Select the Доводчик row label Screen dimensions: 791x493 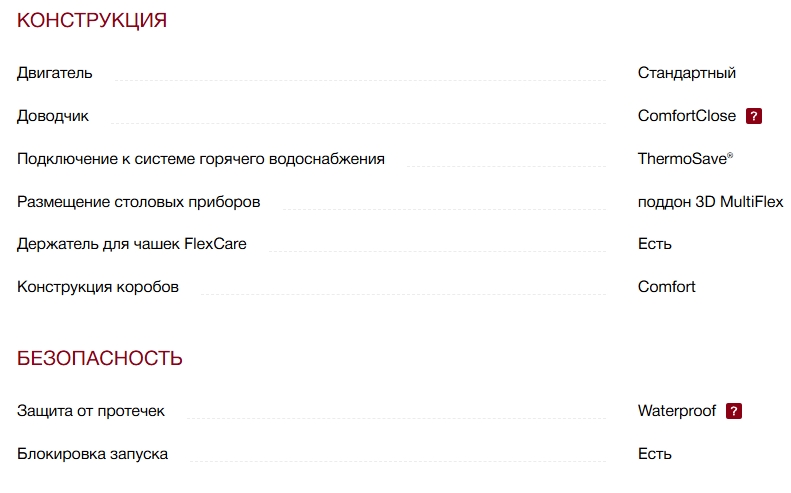click(53, 116)
